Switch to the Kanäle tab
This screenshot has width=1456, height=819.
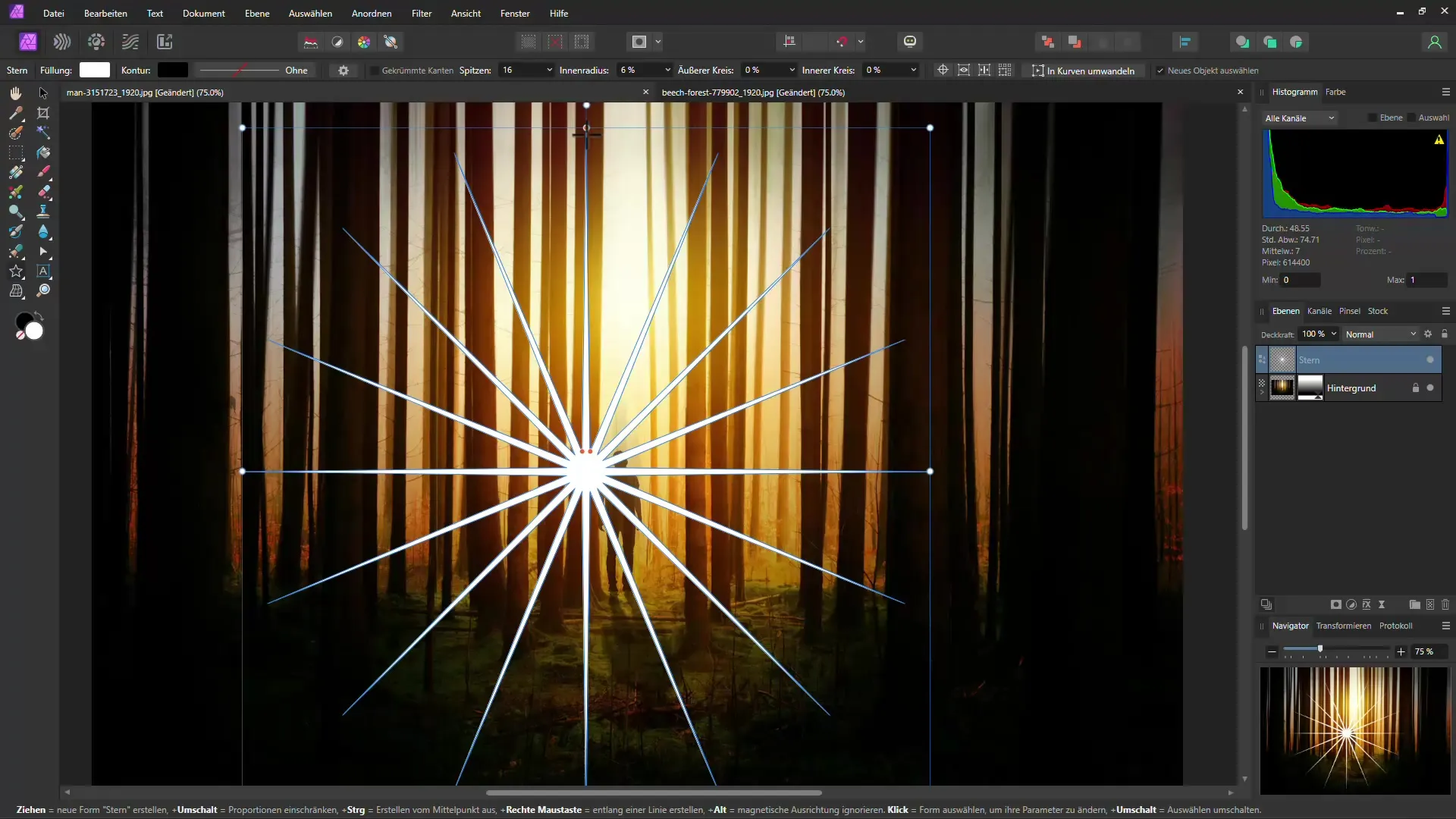[1319, 311]
